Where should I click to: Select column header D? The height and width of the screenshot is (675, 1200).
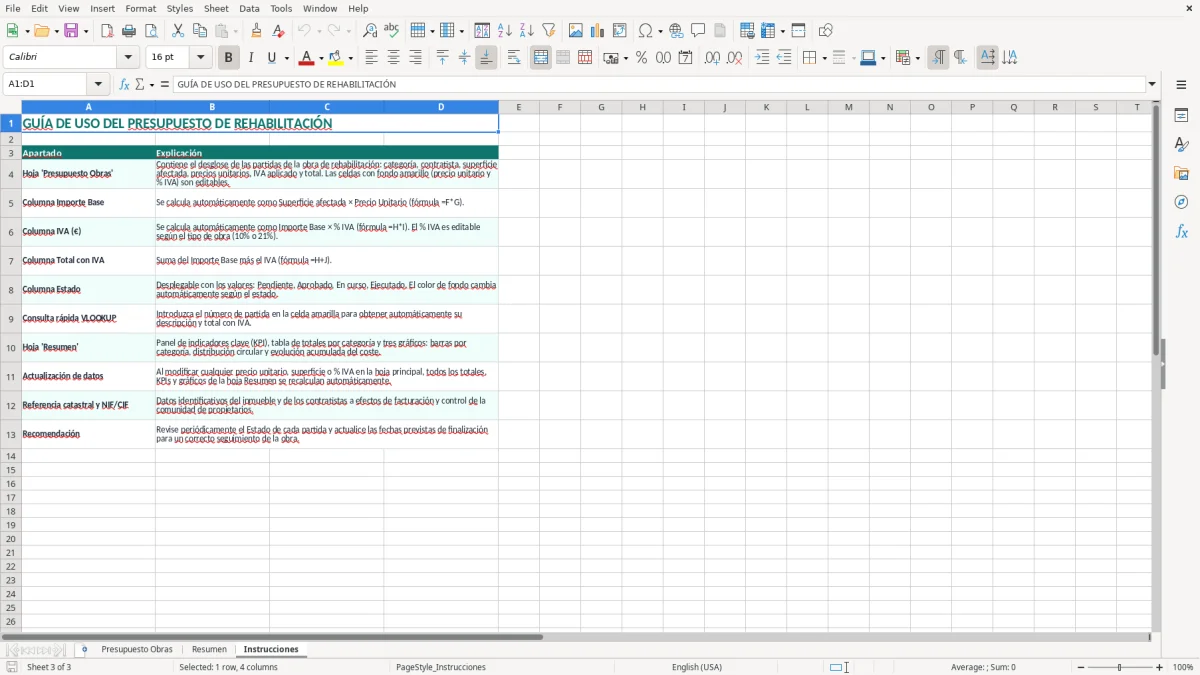tap(441, 107)
